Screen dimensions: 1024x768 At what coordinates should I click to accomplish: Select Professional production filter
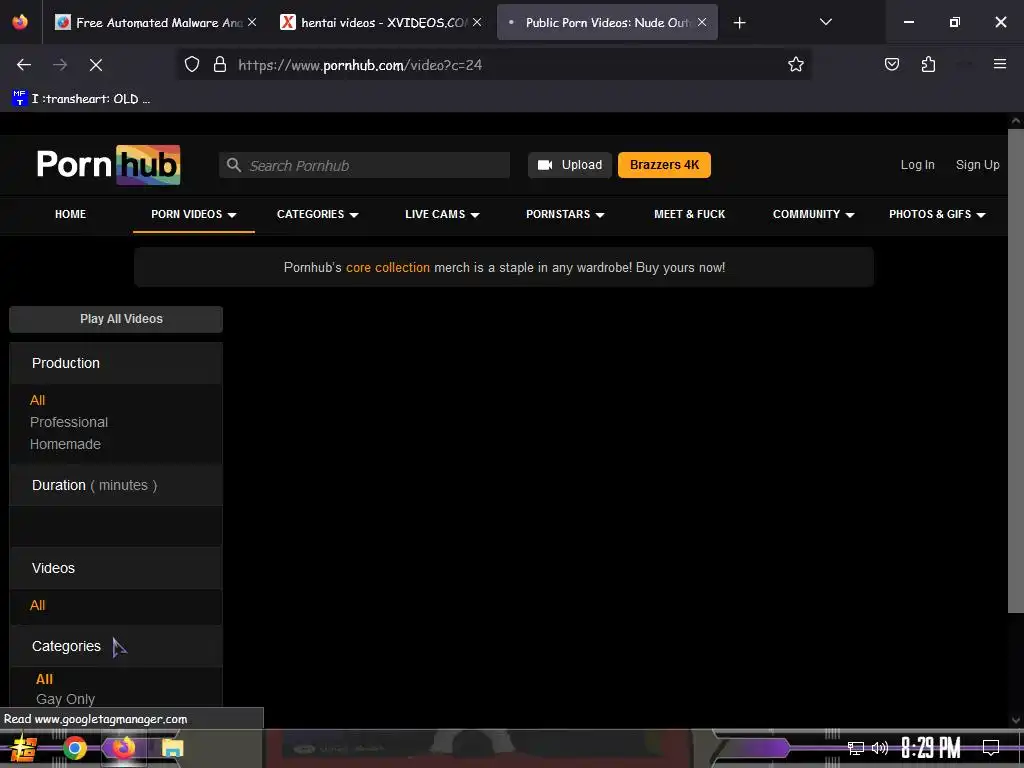pyautogui.click(x=69, y=422)
